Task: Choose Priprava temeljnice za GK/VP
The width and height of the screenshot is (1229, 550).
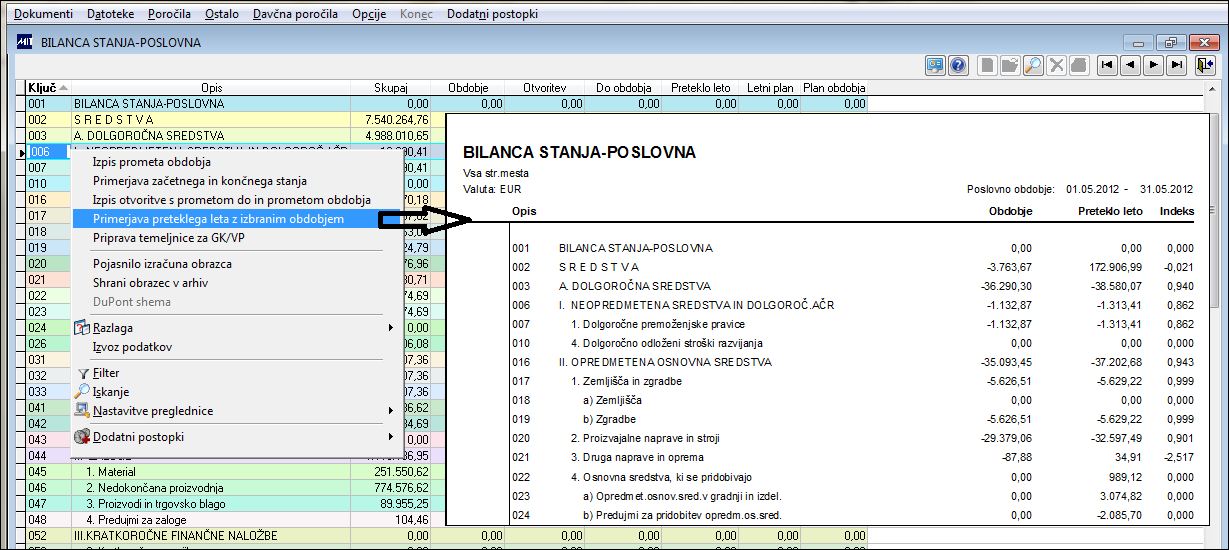Action: [x=168, y=238]
